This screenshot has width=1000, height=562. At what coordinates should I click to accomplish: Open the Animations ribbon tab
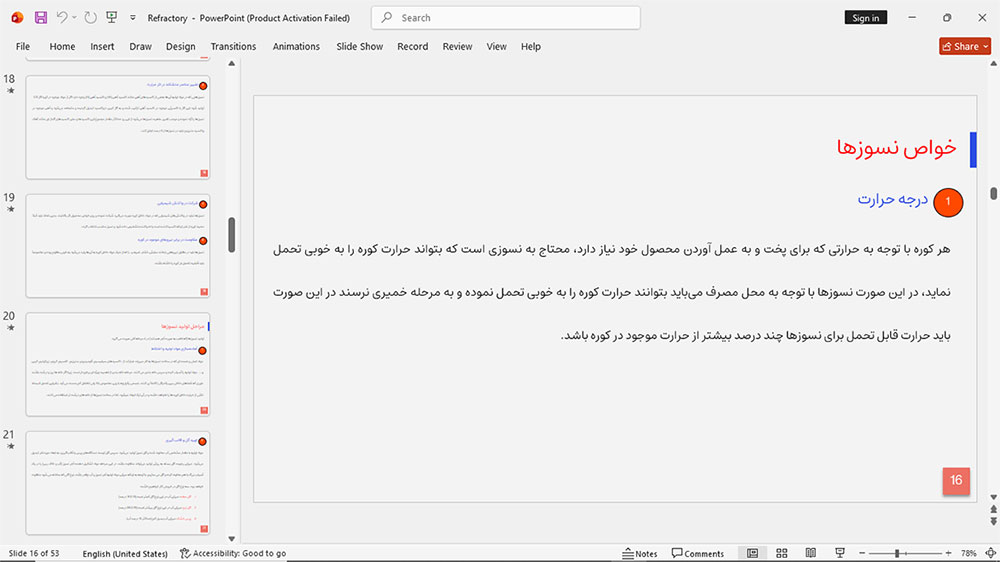(x=296, y=47)
